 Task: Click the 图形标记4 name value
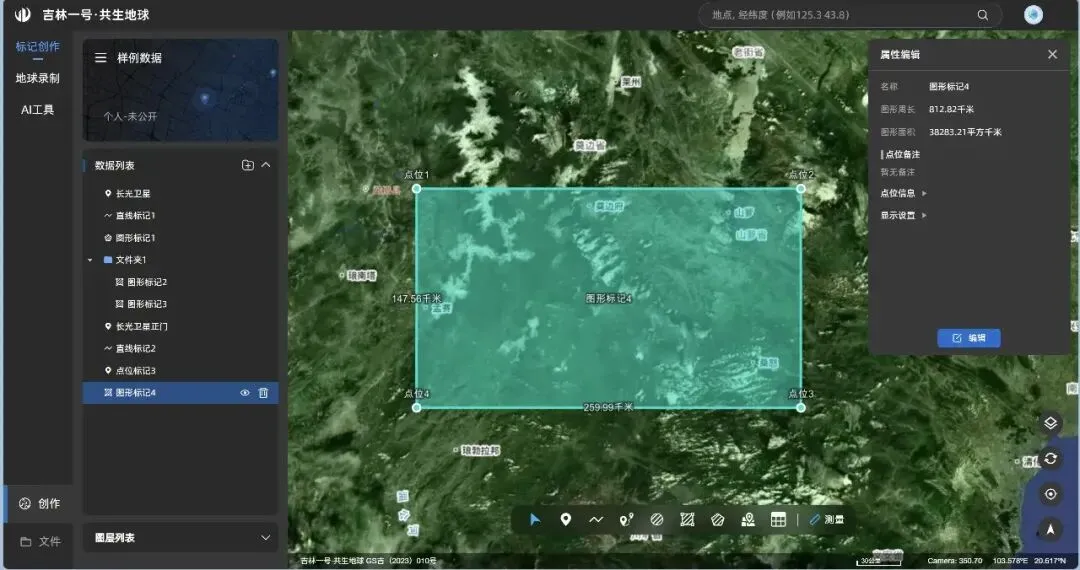tap(948, 87)
